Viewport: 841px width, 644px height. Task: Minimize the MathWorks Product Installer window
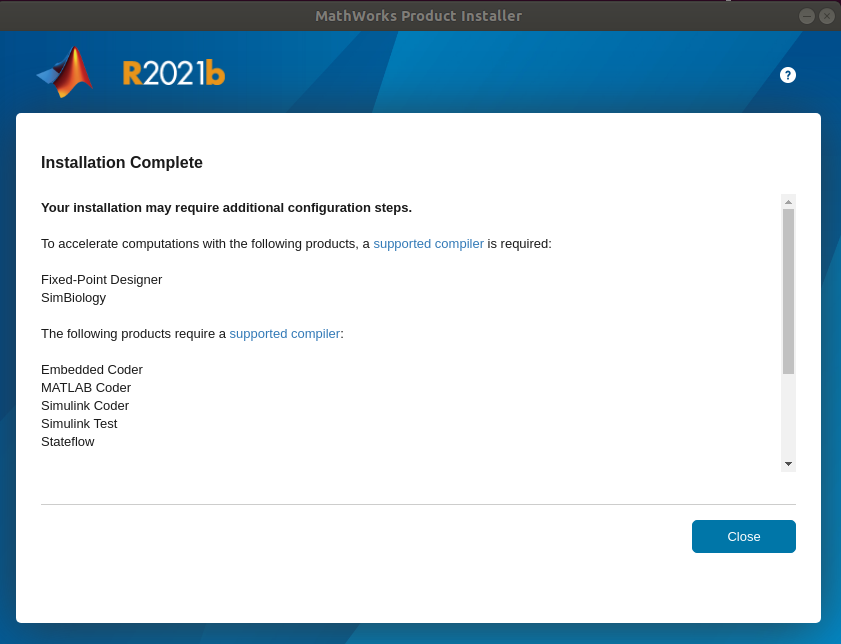(806, 16)
